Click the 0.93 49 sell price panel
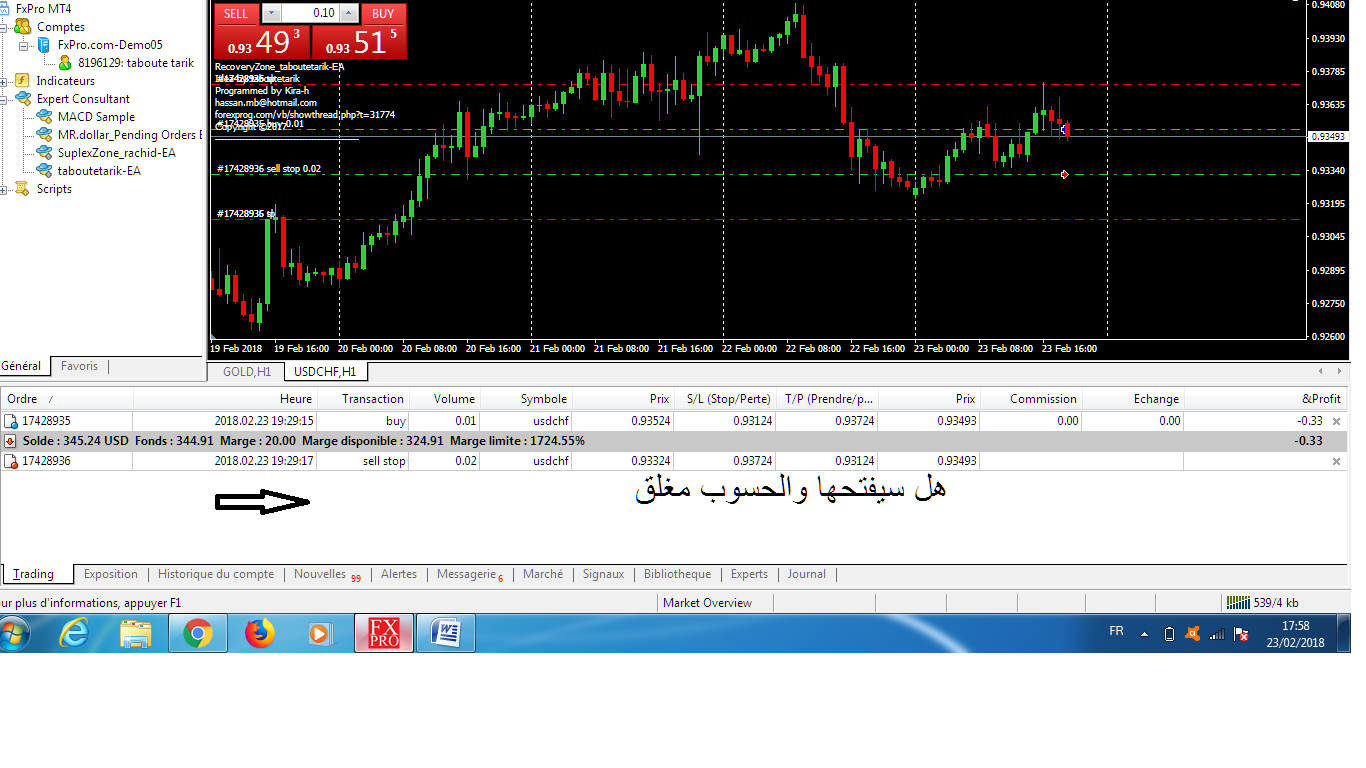Image resolution: width=1366 pixels, height=768 pixels. tap(260, 42)
